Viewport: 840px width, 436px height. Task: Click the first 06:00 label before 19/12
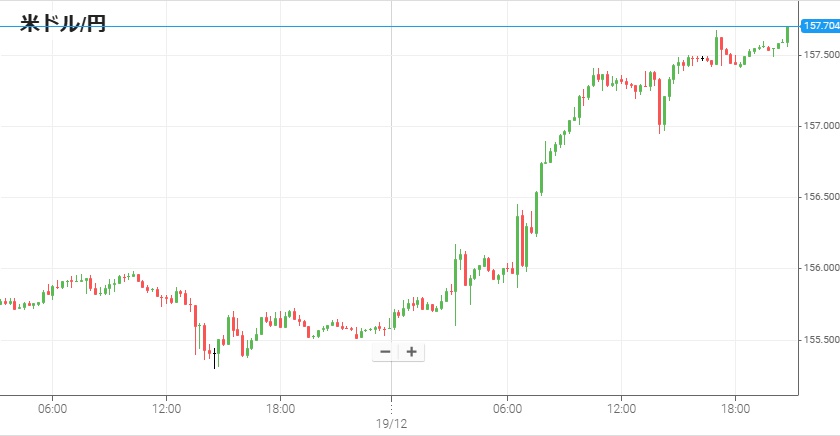(x=52, y=408)
